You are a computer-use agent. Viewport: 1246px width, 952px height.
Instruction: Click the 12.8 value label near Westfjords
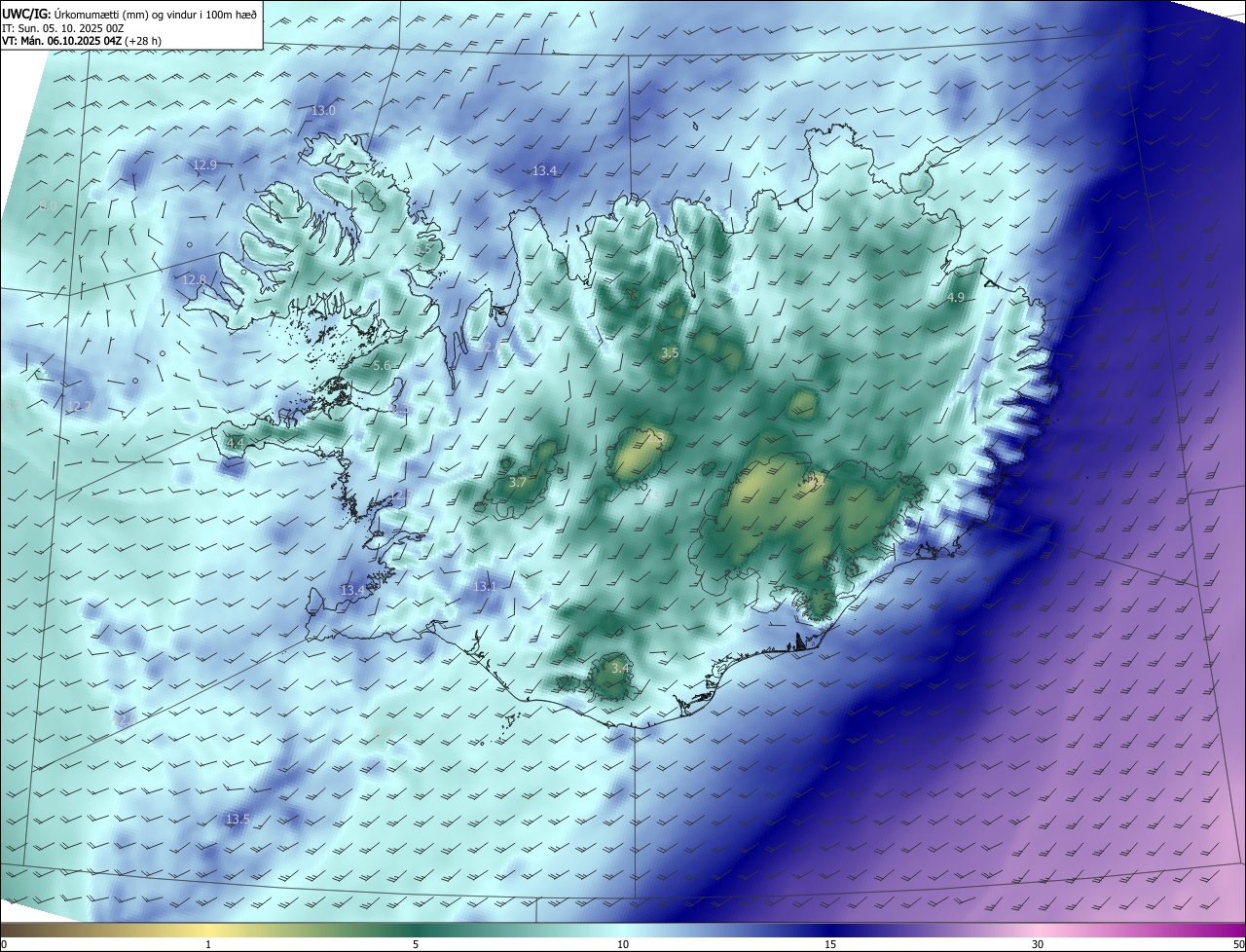[x=194, y=280]
